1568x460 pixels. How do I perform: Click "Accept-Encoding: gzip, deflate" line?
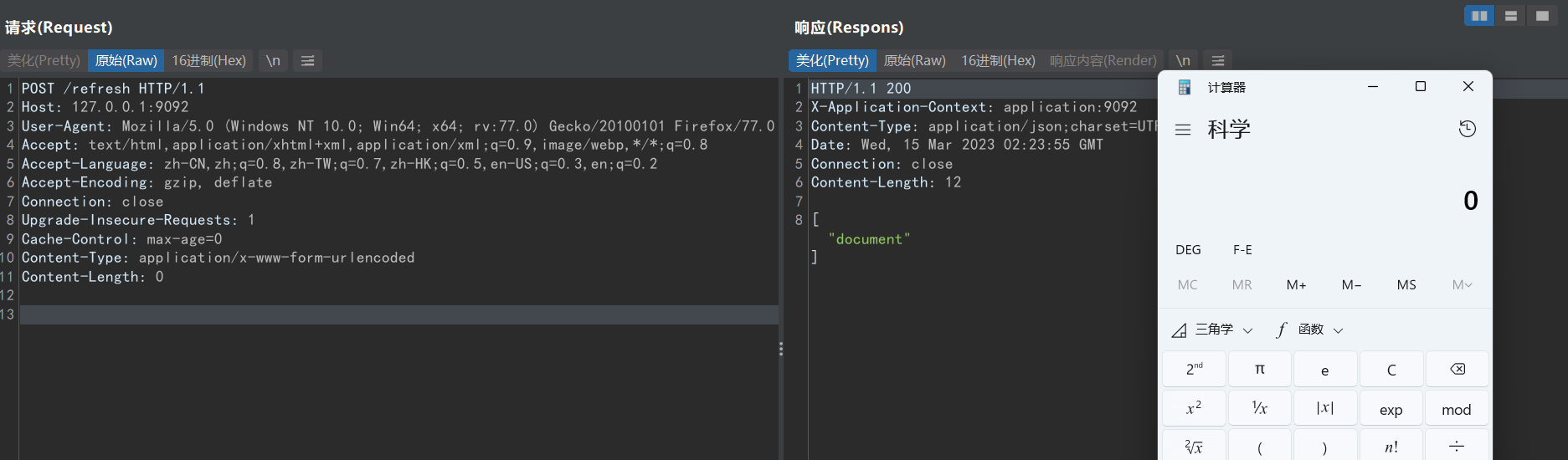coord(147,182)
